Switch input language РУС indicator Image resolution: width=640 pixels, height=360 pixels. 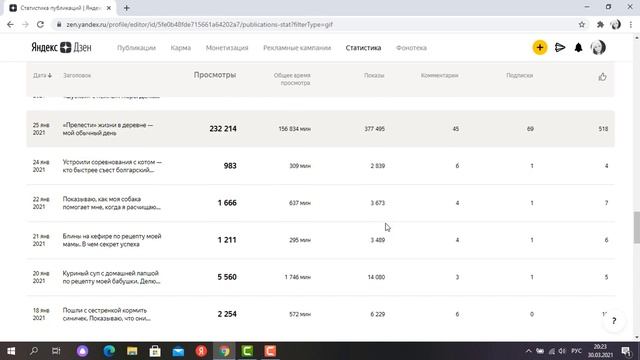point(576,351)
